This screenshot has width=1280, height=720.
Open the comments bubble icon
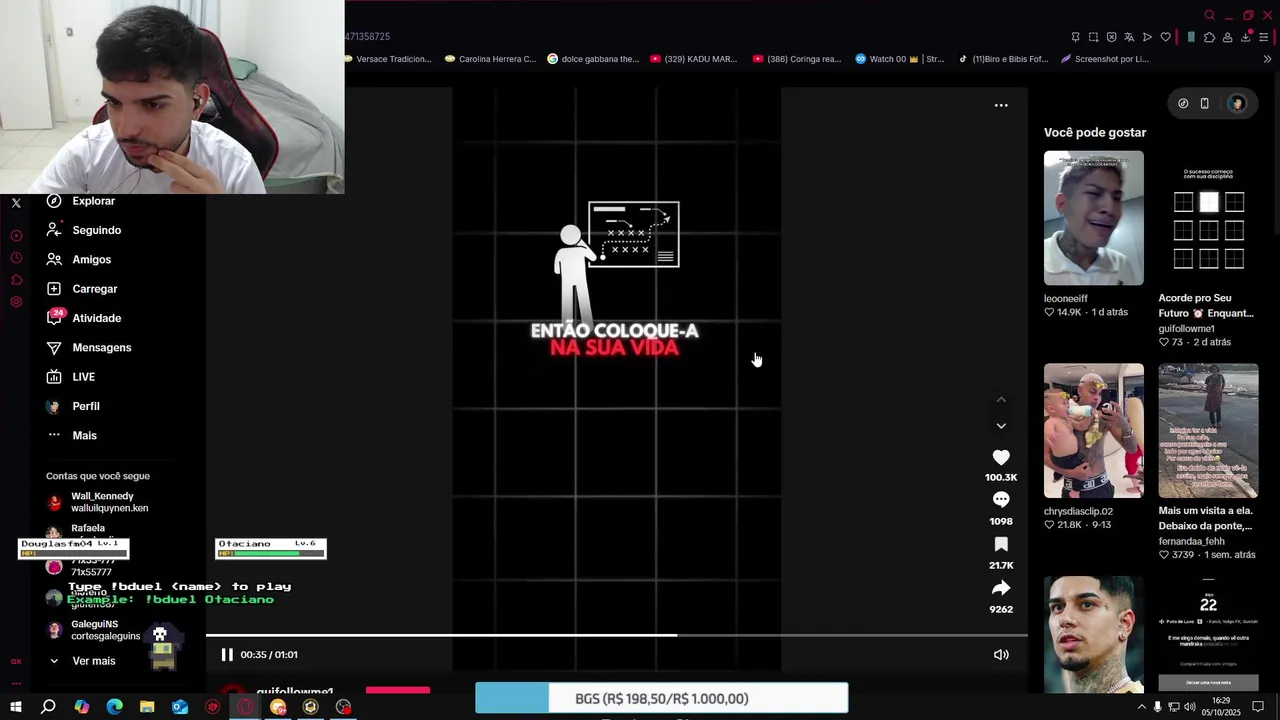pos(1001,500)
